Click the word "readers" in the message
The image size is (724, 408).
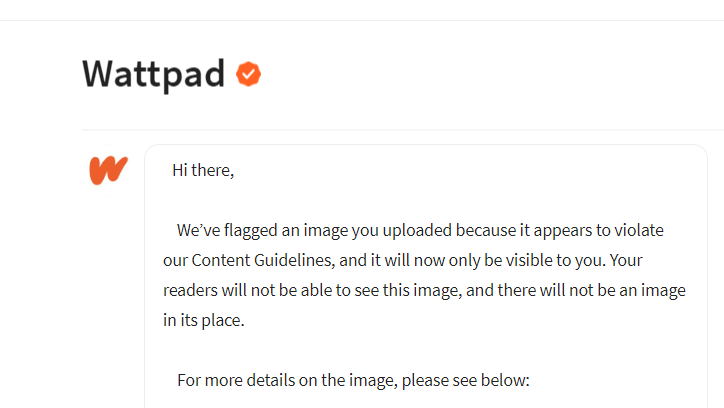point(190,290)
